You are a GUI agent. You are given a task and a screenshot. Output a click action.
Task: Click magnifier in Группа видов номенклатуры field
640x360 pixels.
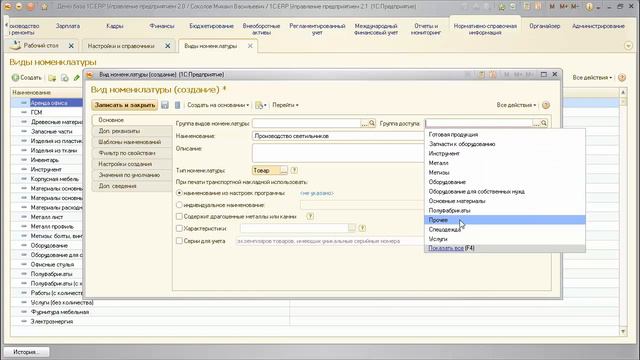coord(372,123)
